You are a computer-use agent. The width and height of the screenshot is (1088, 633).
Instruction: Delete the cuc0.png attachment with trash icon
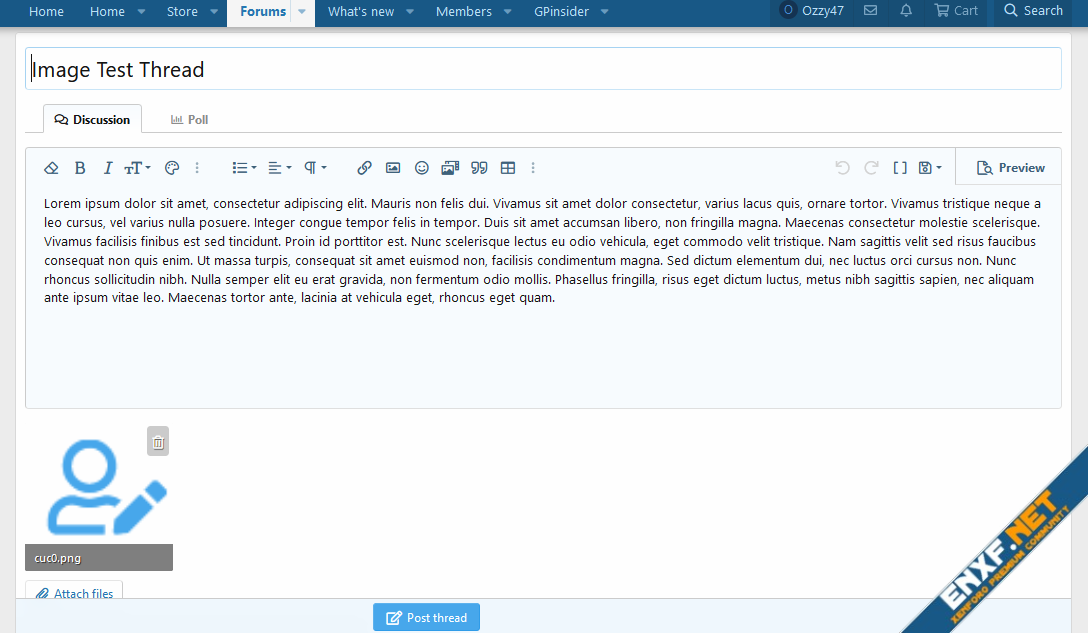point(158,441)
